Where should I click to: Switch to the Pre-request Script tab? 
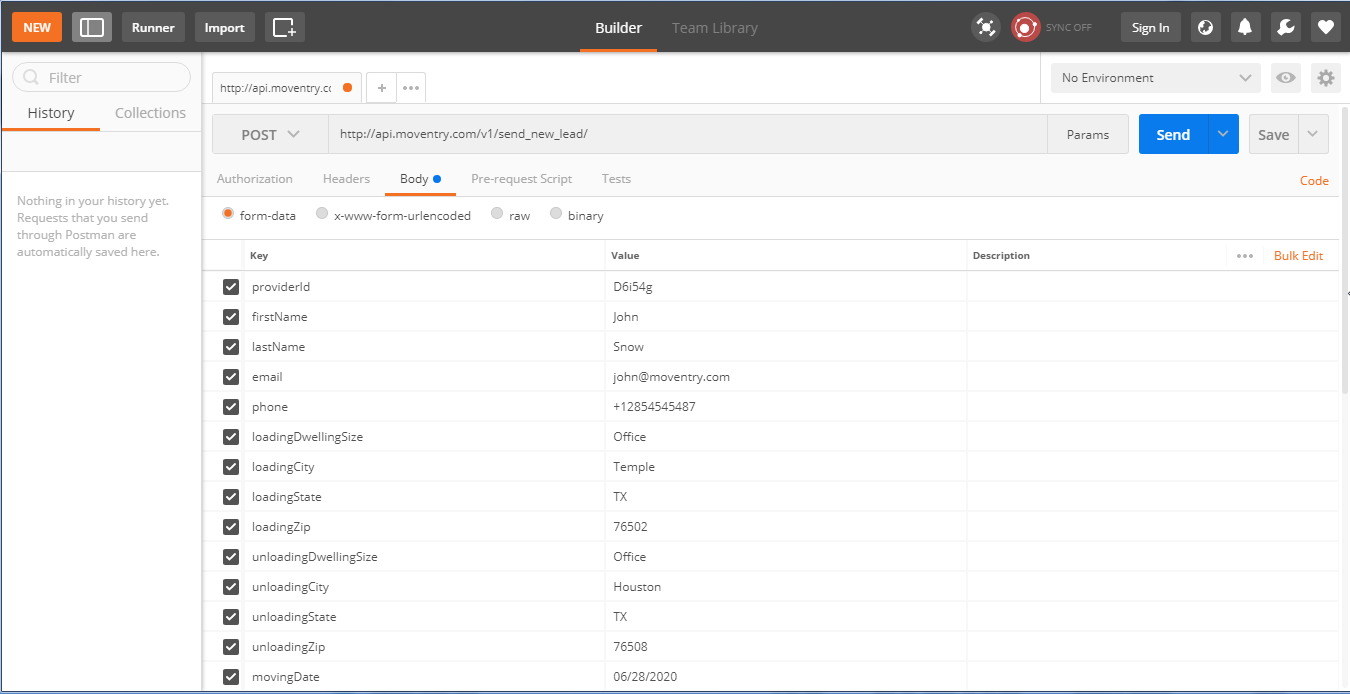click(521, 178)
